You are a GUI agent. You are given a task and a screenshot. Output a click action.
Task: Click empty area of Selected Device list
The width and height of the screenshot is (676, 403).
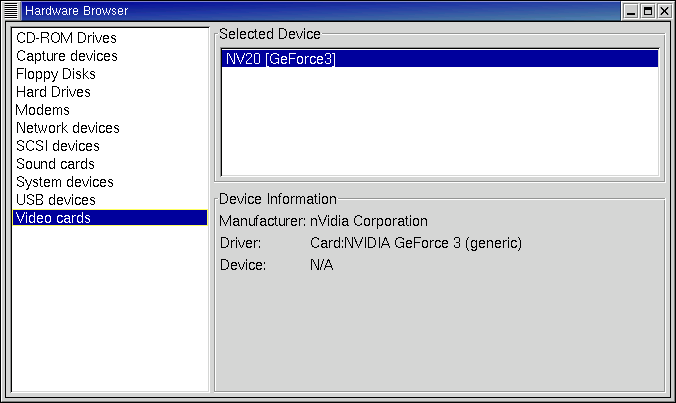[x=440, y=121]
